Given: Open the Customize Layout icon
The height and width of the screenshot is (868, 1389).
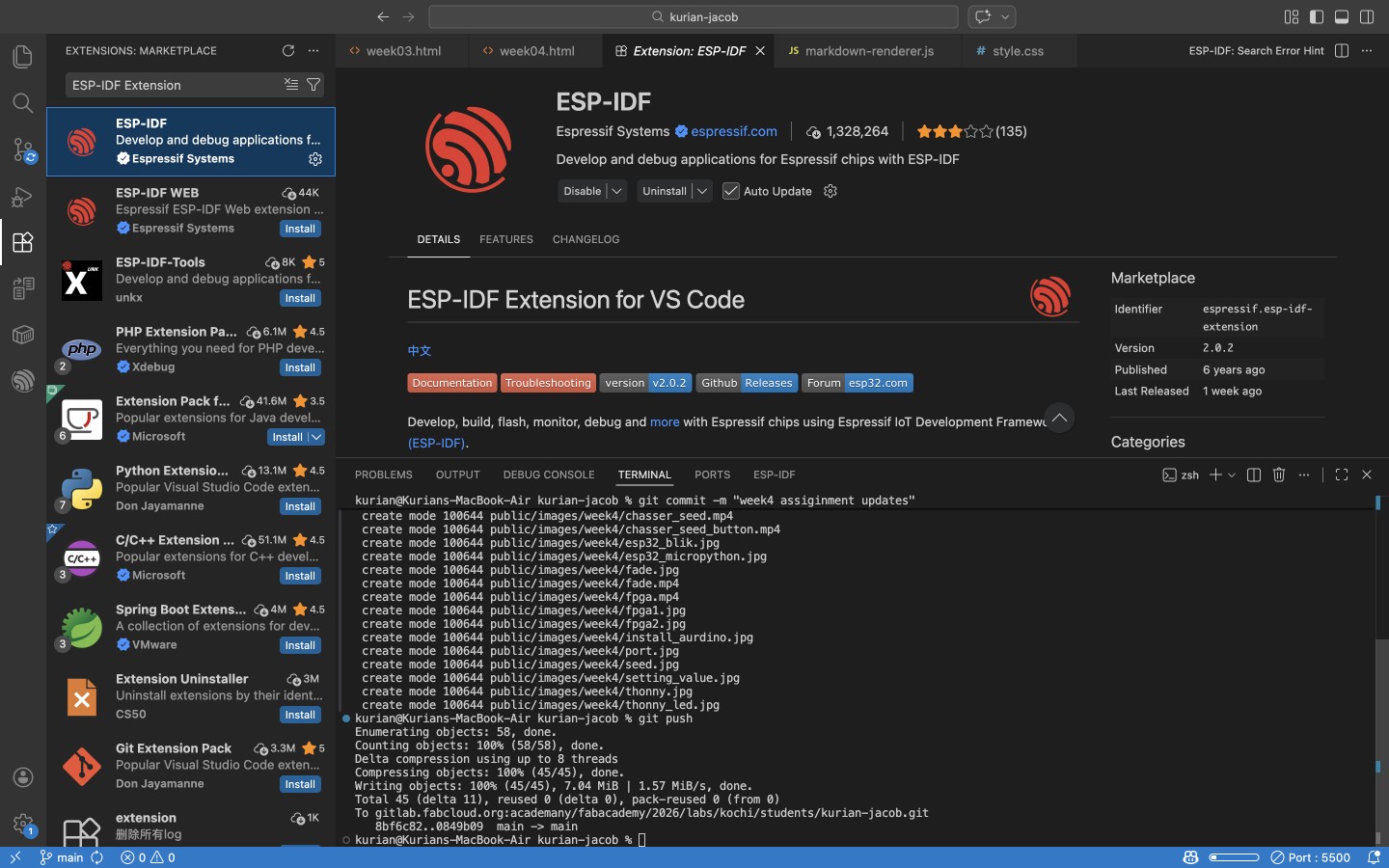Looking at the screenshot, I should point(1292,16).
